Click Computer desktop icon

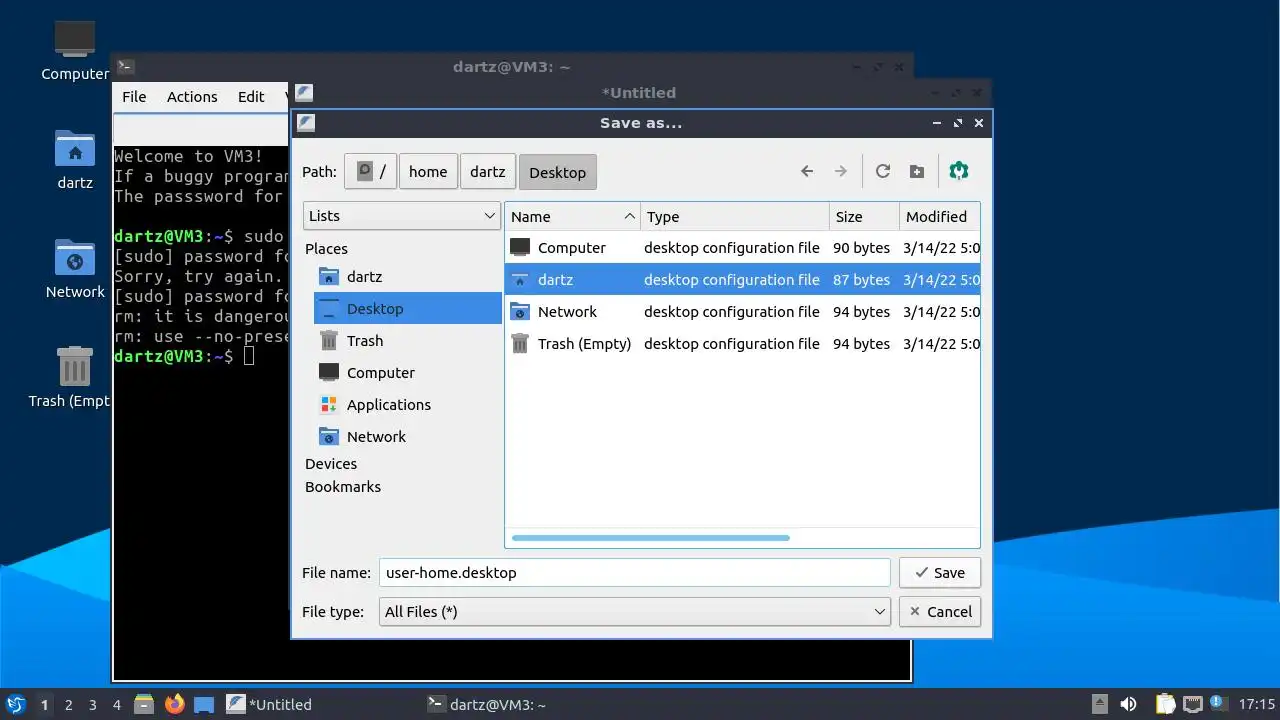pyautogui.click(x=75, y=50)
